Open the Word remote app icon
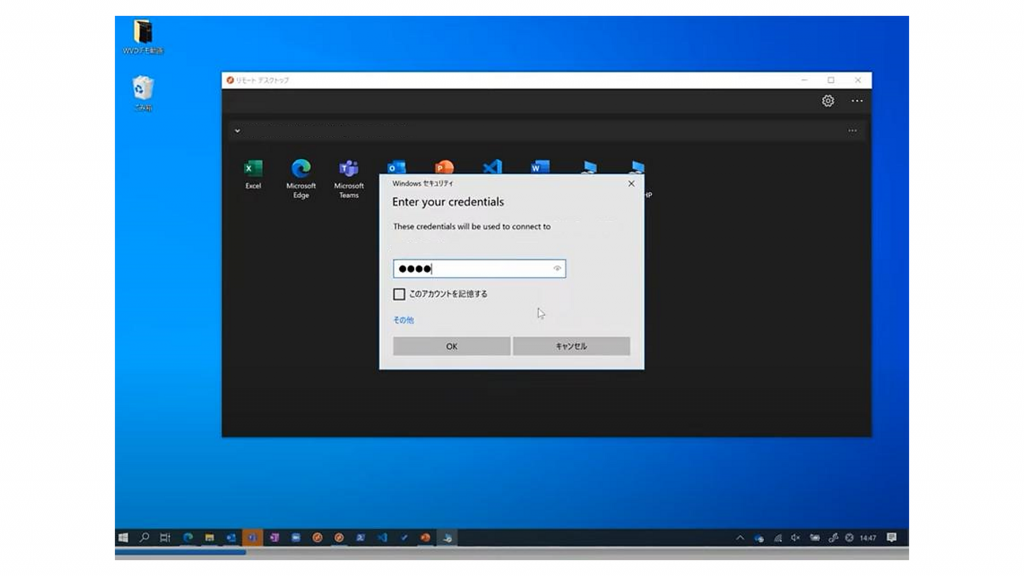 tap(540, 167)
